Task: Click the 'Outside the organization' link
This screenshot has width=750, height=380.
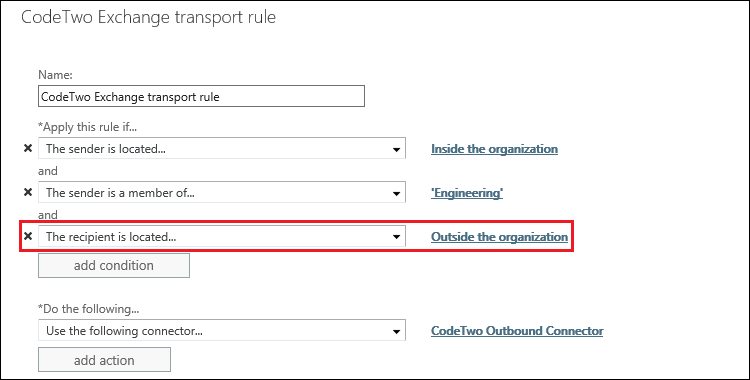Action: coord(499,237)
